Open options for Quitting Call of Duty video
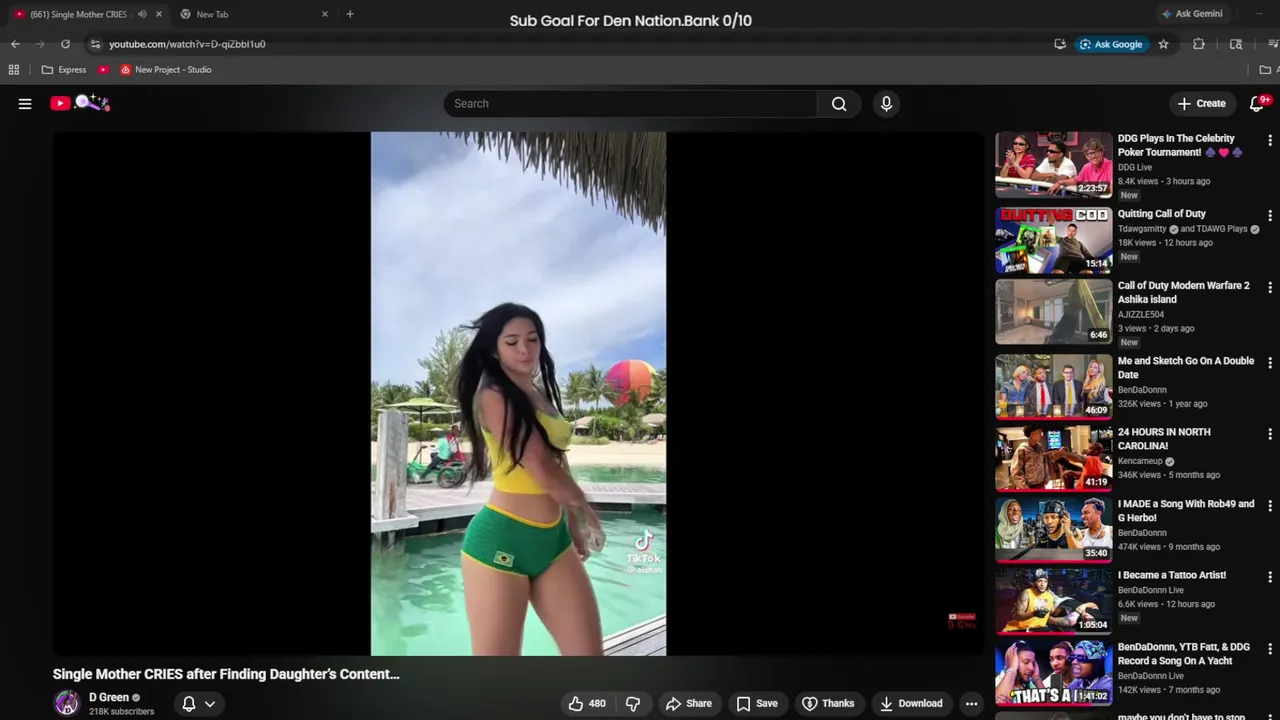The width and height of the screenshot is (1280, 720). [1270, 216]
